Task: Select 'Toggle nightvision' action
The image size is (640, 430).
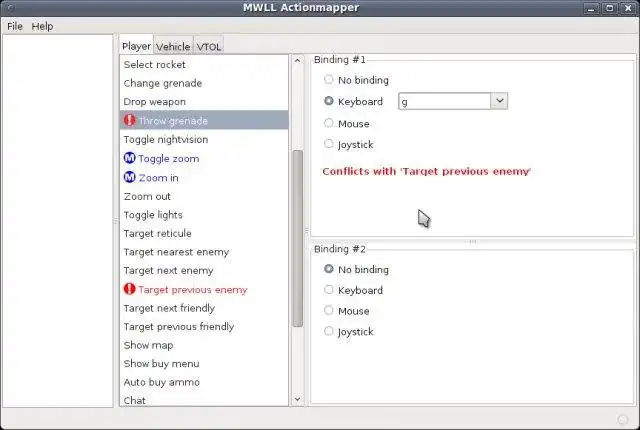Action: click(x=204, y=140)
